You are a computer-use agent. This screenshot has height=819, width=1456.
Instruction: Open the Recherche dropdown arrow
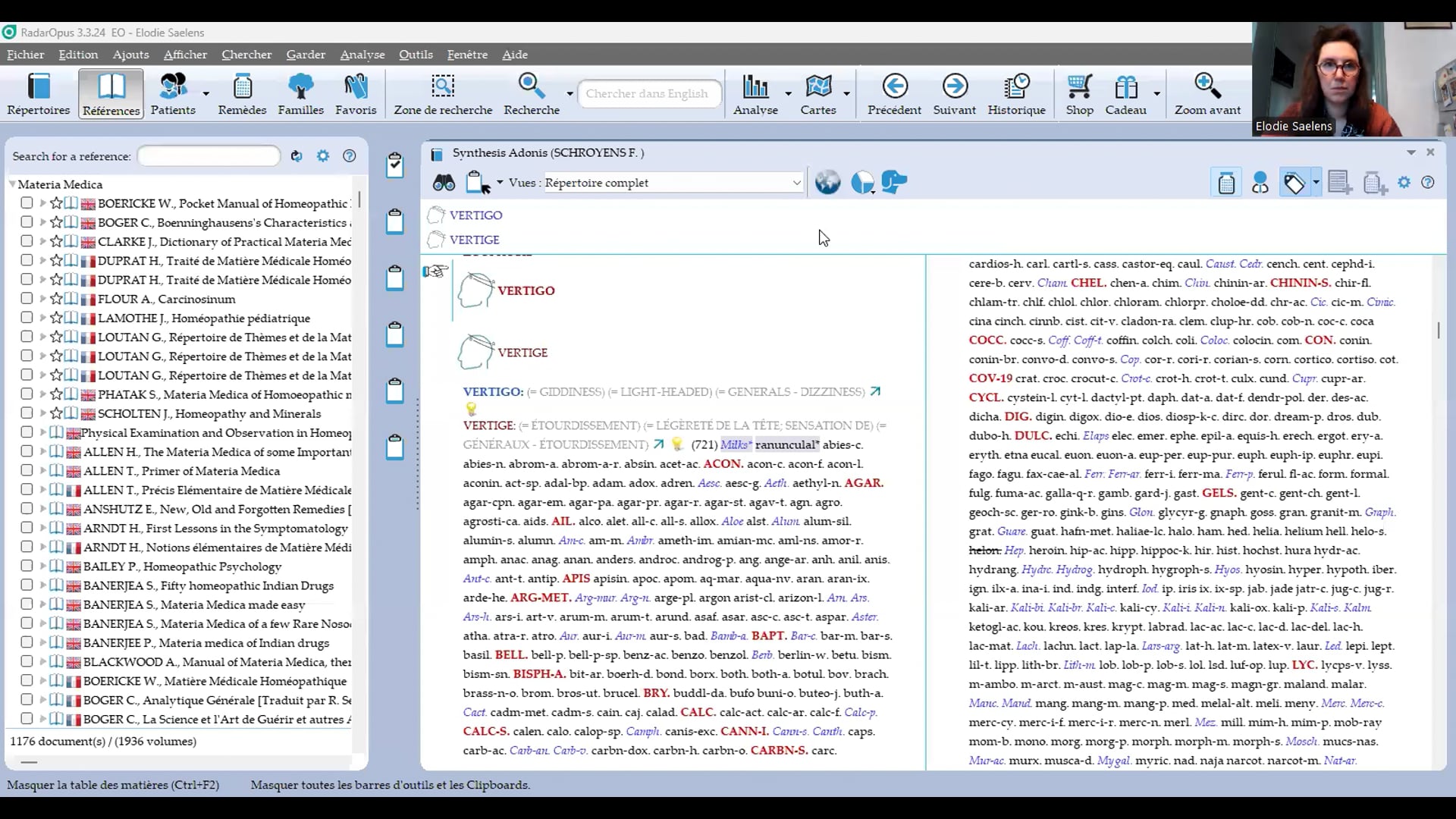click(x=570, y=94)
